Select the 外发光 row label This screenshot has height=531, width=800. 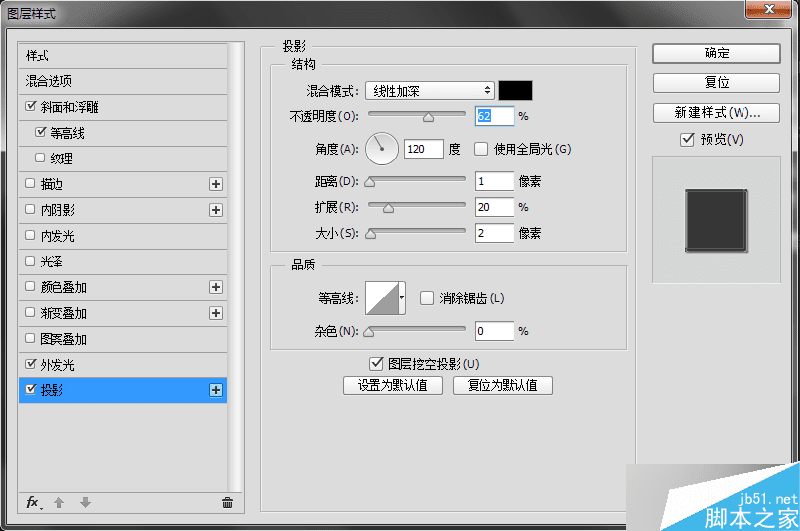point(58,365)
